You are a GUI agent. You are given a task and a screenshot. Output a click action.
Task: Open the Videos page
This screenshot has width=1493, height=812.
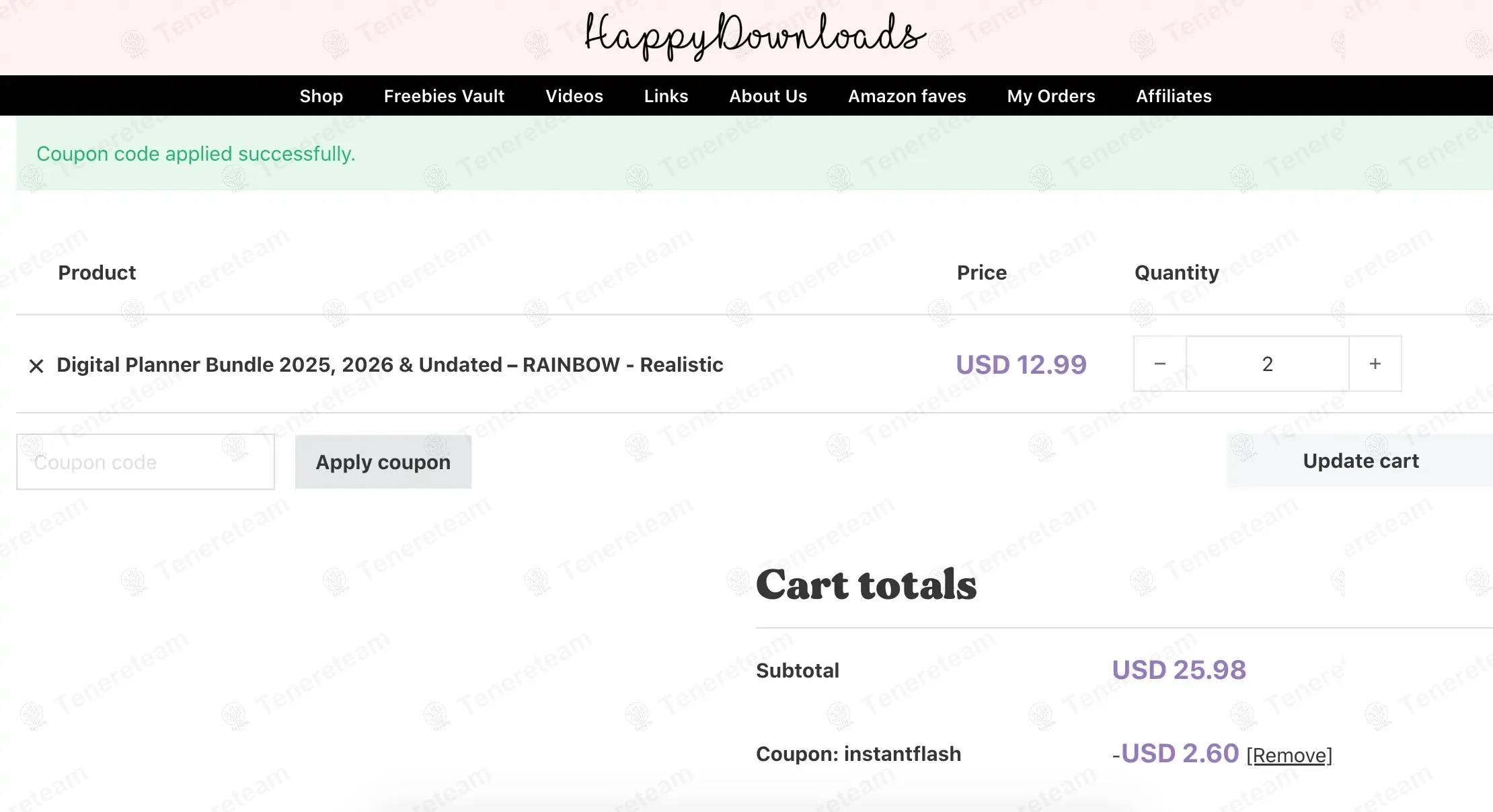coord(574,96)
